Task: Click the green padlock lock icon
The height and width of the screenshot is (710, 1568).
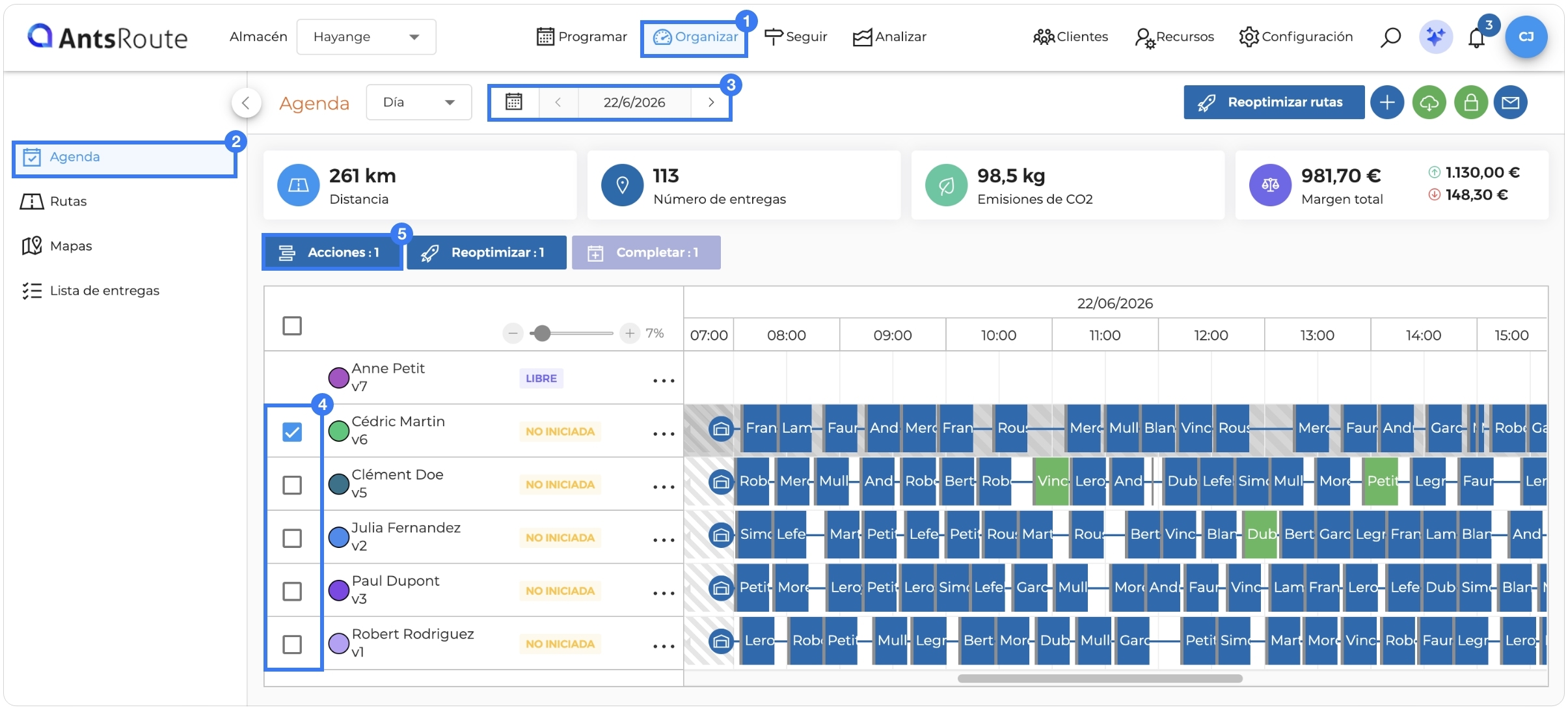Action: coord(1471,102)
